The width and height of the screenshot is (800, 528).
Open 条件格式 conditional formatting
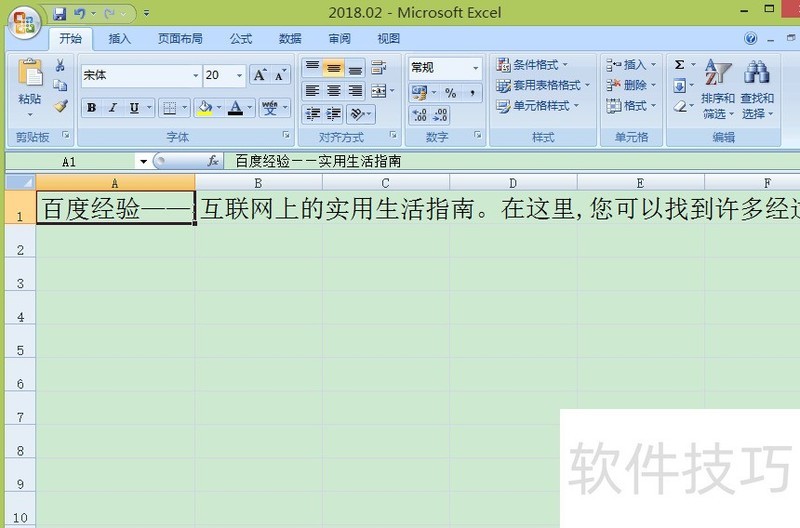532,65
